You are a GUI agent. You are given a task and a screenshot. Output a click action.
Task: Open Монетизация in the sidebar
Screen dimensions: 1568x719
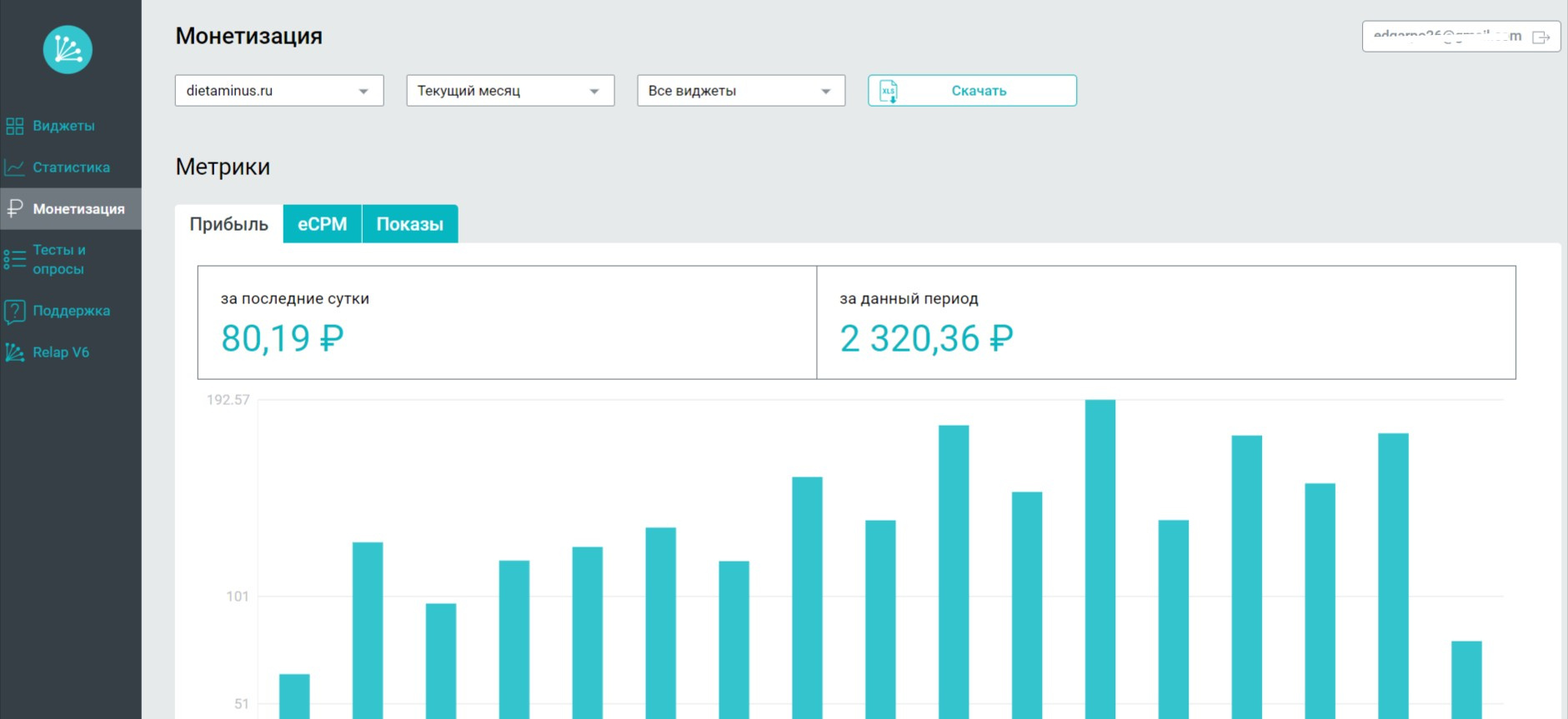71,209
